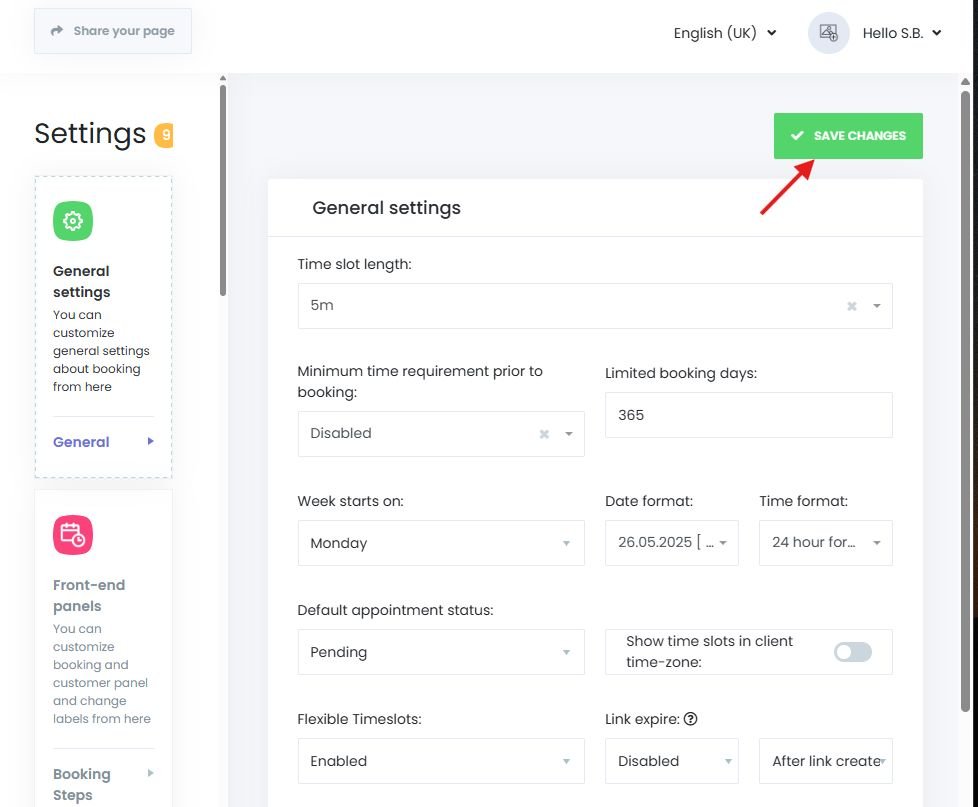Click the orange 9 badge beside Settings

(166, 133)
